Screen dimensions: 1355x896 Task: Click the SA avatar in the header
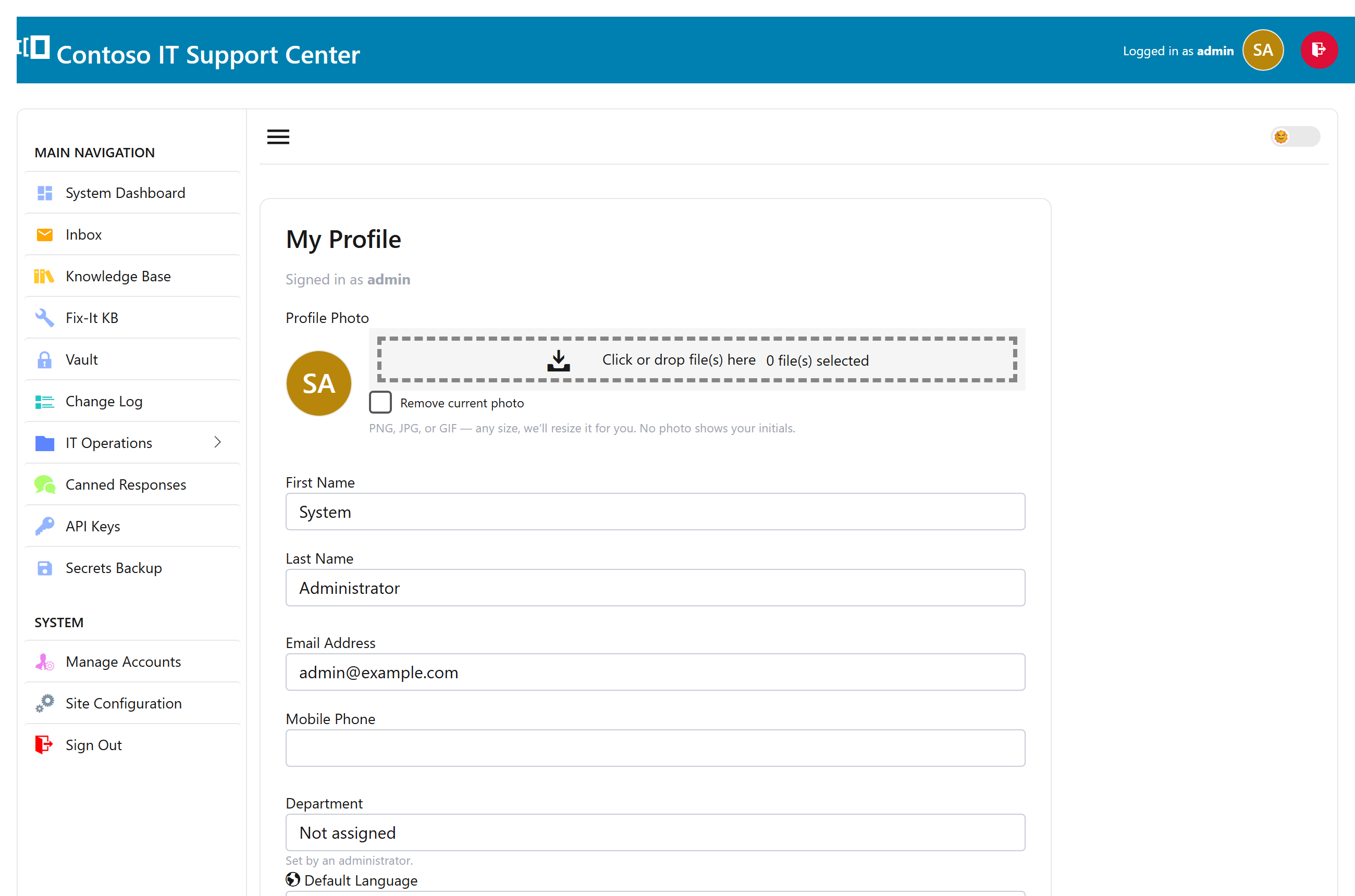(x=1262, y=51)
